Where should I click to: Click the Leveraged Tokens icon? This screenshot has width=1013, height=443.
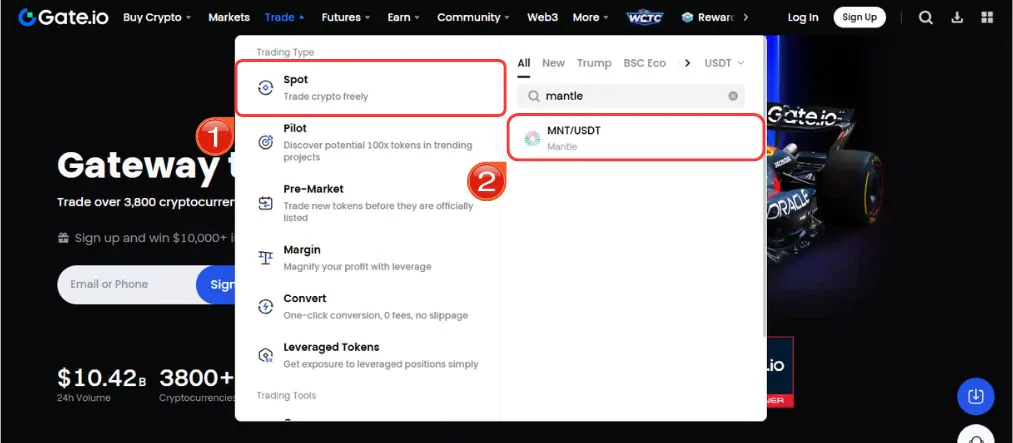point(266,355)
